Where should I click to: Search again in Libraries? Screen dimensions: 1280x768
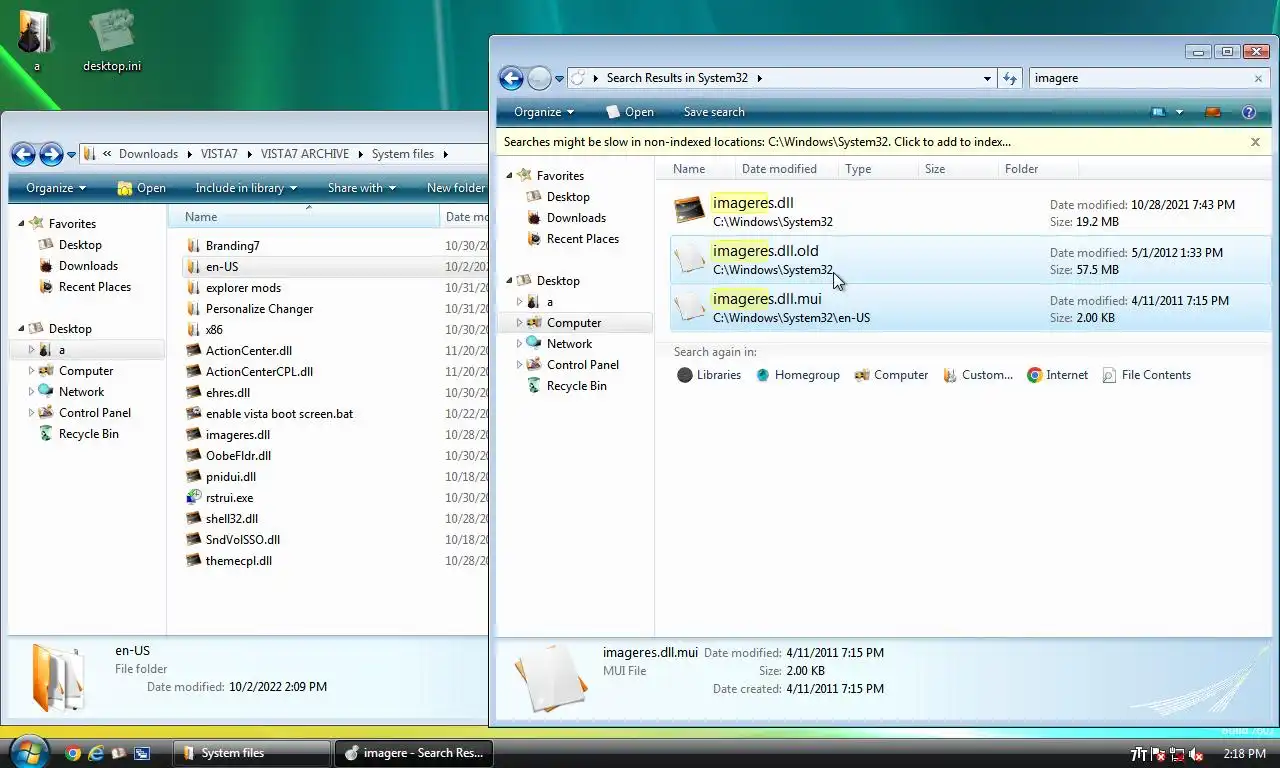point(709,375)
